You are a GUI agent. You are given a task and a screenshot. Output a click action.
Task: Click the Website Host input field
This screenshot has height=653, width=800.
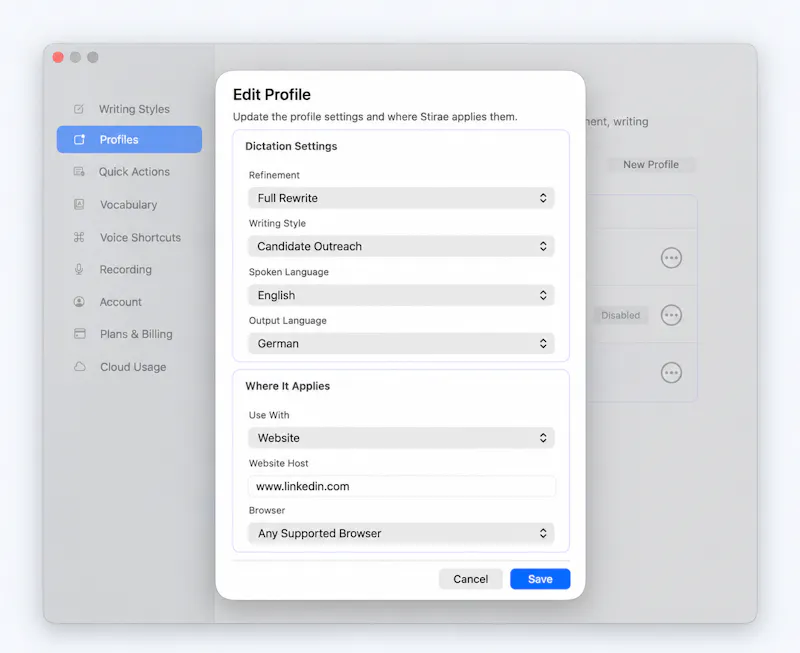pyautogui.click(x=401, y=486)
